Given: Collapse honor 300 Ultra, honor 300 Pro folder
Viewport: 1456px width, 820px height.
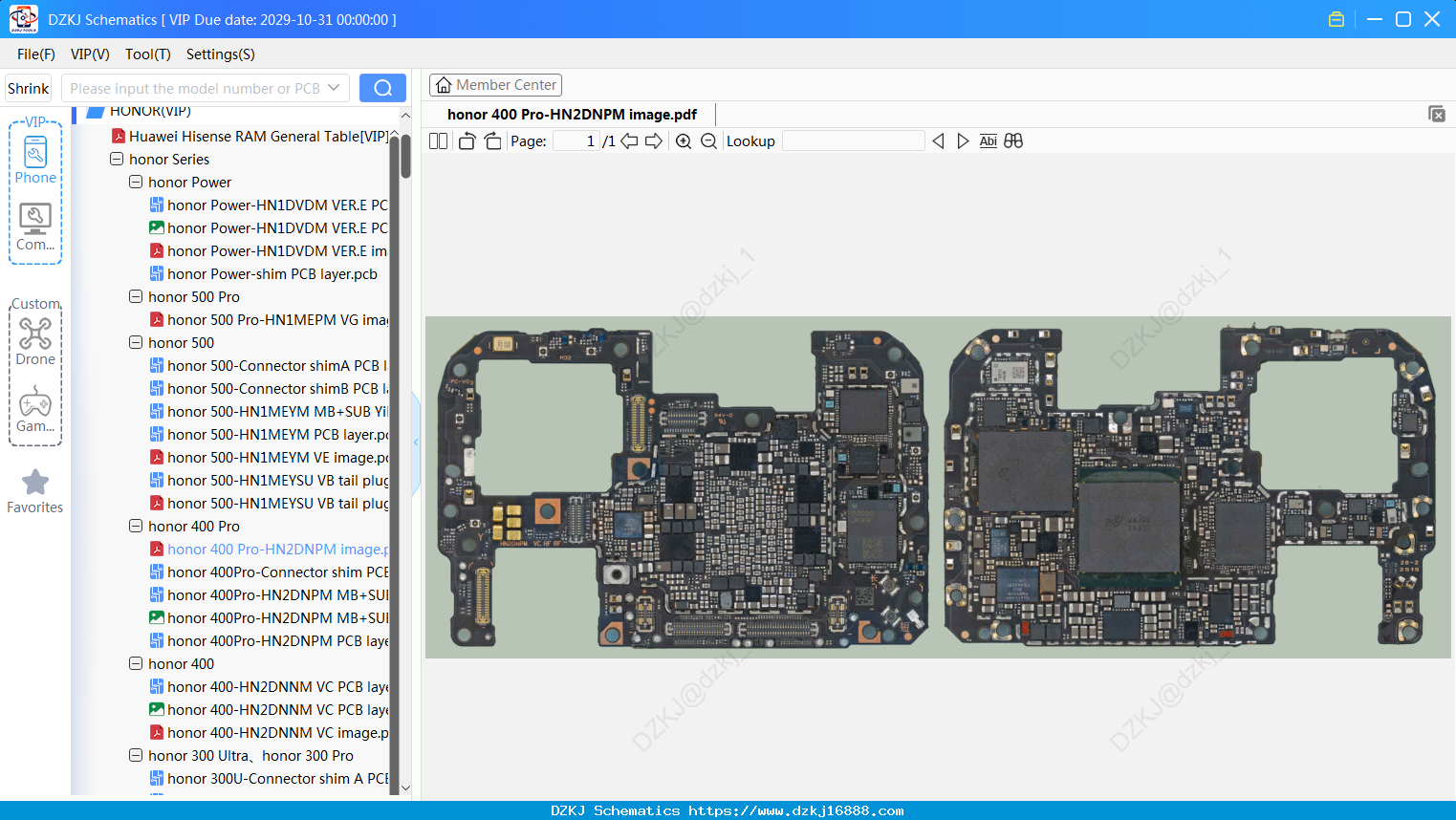Looking at the screenshot, I should 136,756.
